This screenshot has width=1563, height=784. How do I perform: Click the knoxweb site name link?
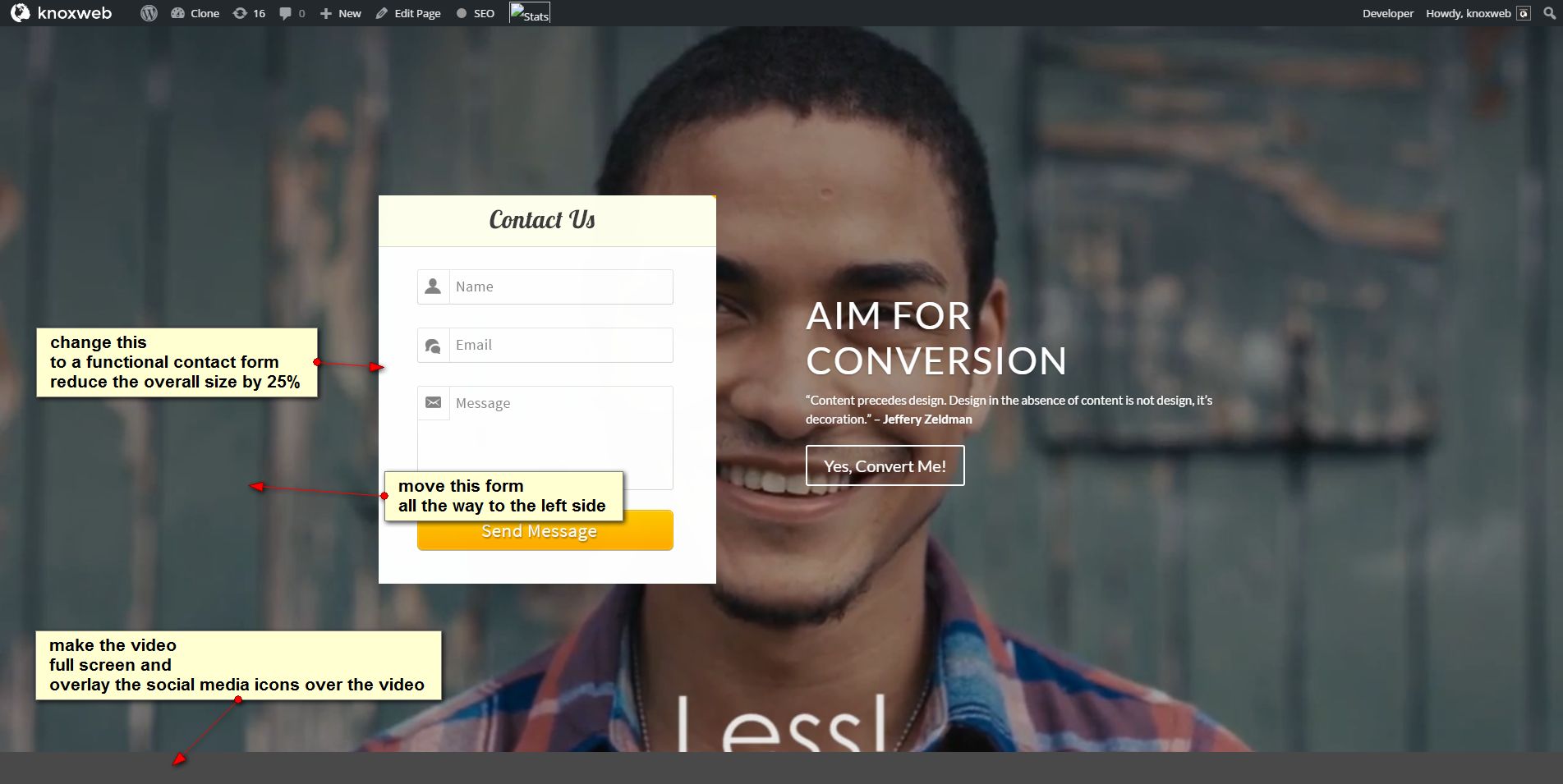point(75,13)
